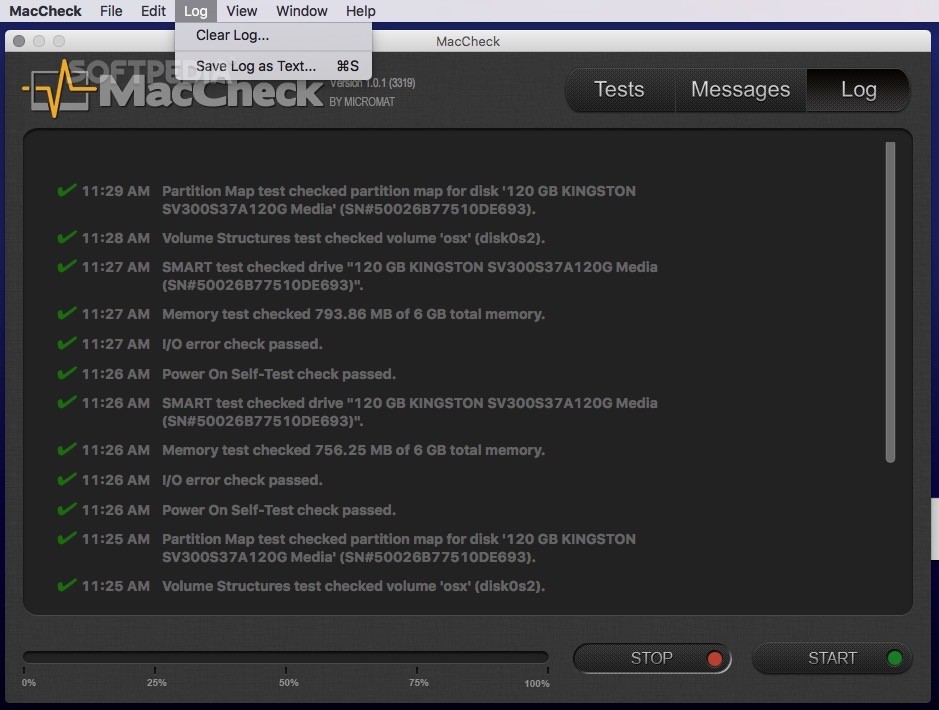Open the Help menu
Image resolution: width=939 pixels, height=710 pixels.
coord(361,11)
